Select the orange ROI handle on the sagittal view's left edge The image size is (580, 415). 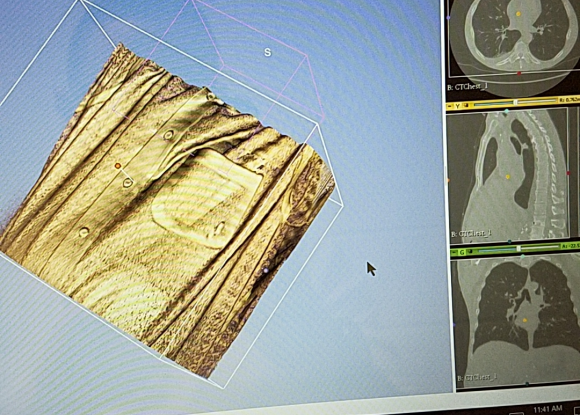click(x=448, y=180)
